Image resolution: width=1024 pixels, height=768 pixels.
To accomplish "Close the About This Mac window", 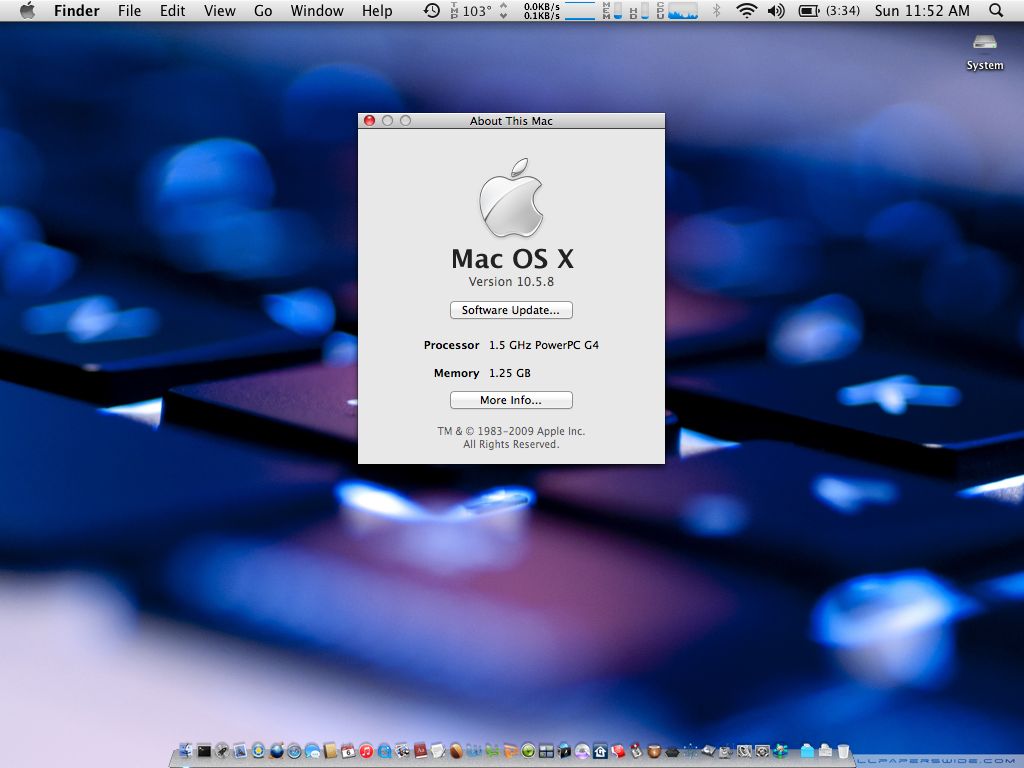I will pyautogui.click(x=369, y=121).
